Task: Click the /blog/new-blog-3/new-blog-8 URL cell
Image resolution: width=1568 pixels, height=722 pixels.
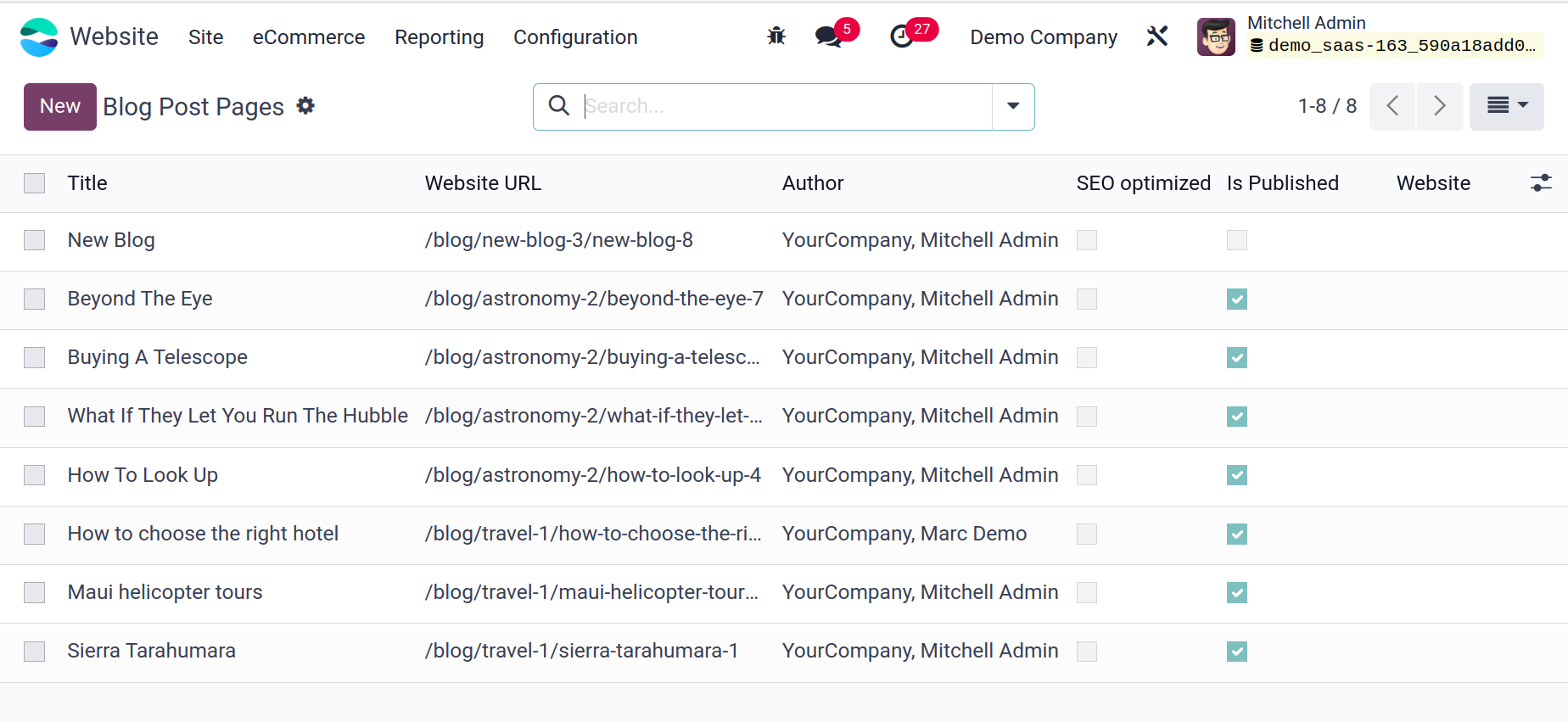Action: [559, 240]
